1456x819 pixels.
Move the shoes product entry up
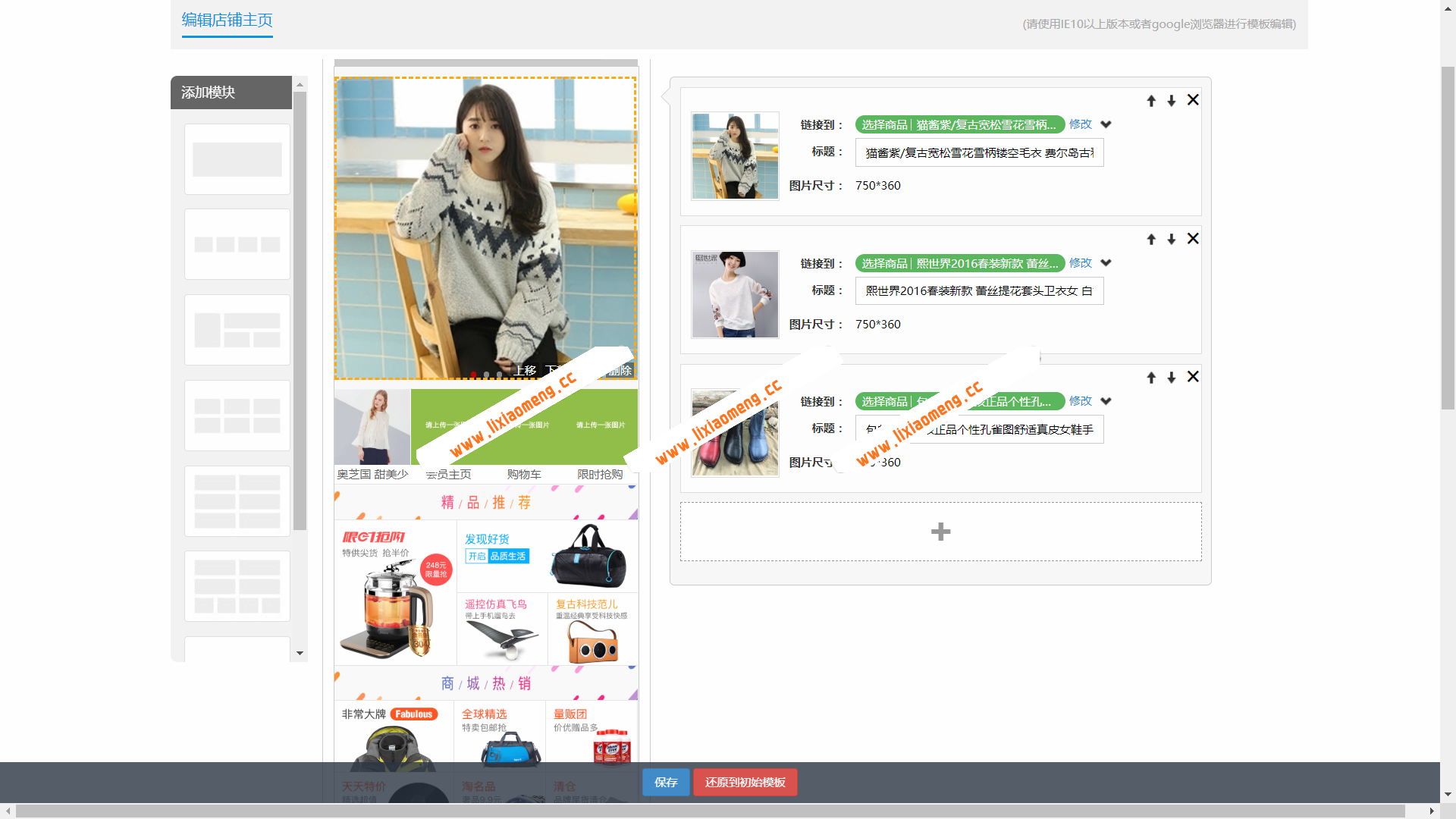(x=1151, y=377)
